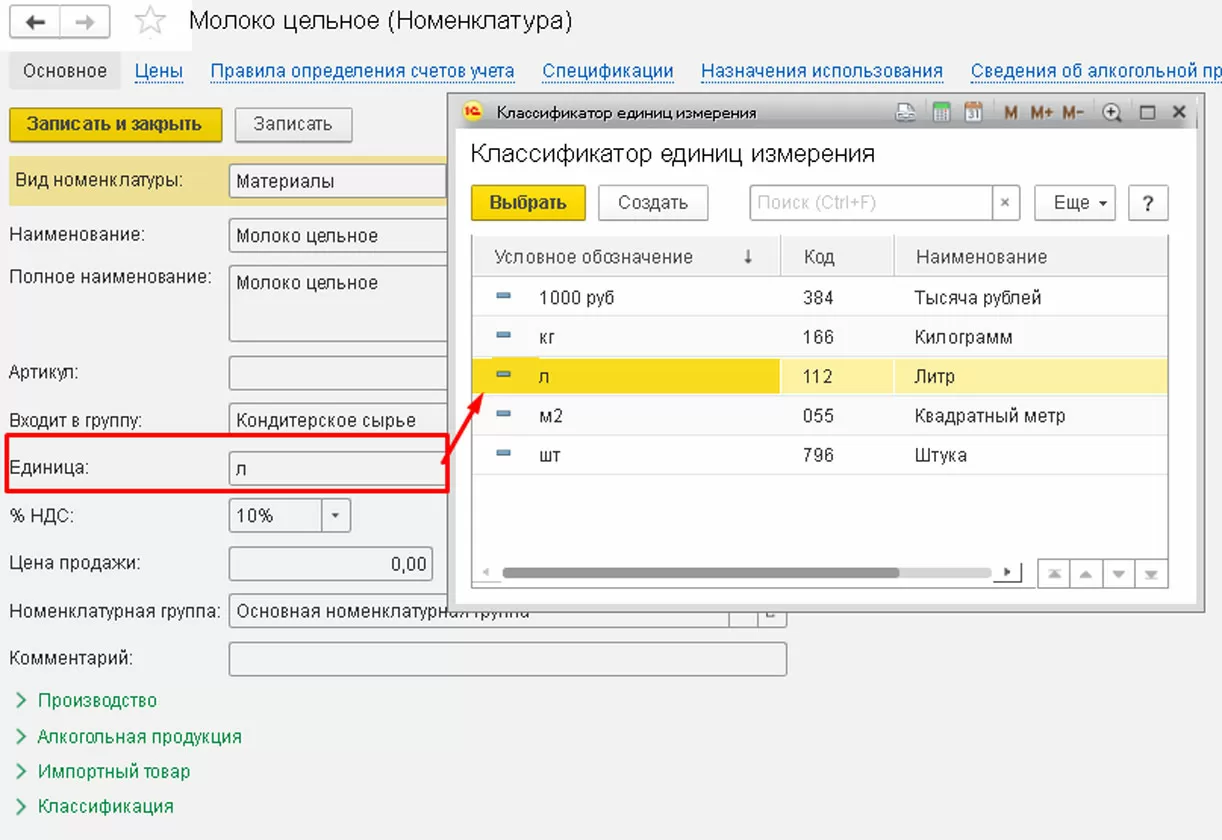Open the Назначения использования tab
The width and height of the screenshot is (1222, 840).
coord(822,71)
